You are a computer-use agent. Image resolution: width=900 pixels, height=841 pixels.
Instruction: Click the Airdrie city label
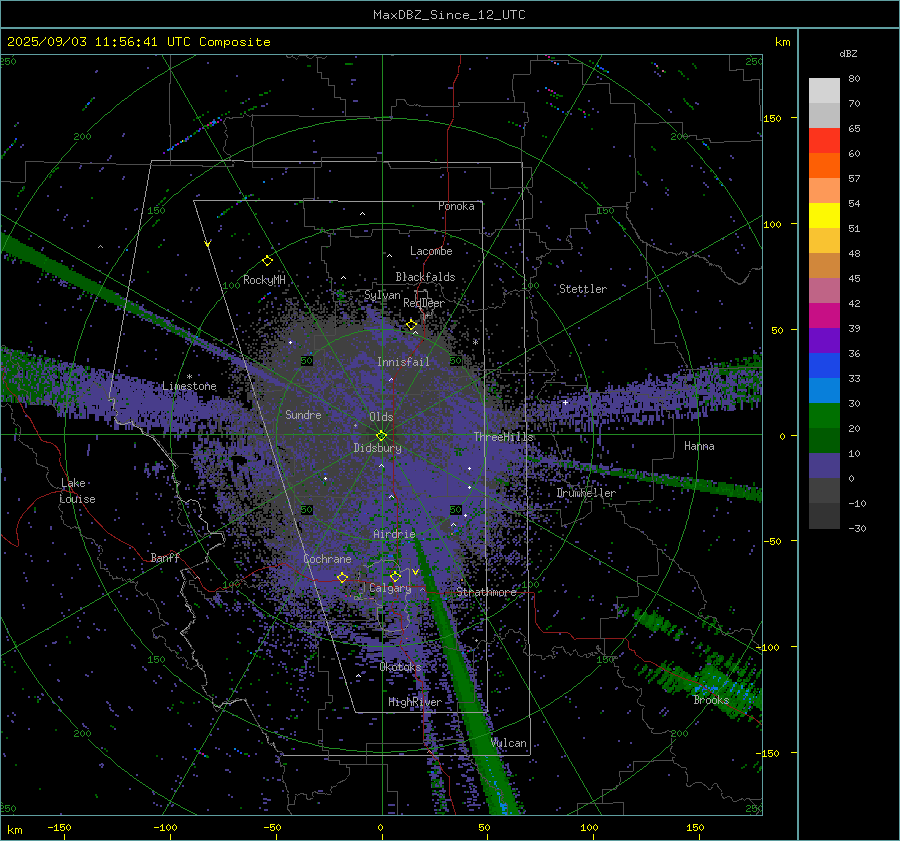pos(394,534)
